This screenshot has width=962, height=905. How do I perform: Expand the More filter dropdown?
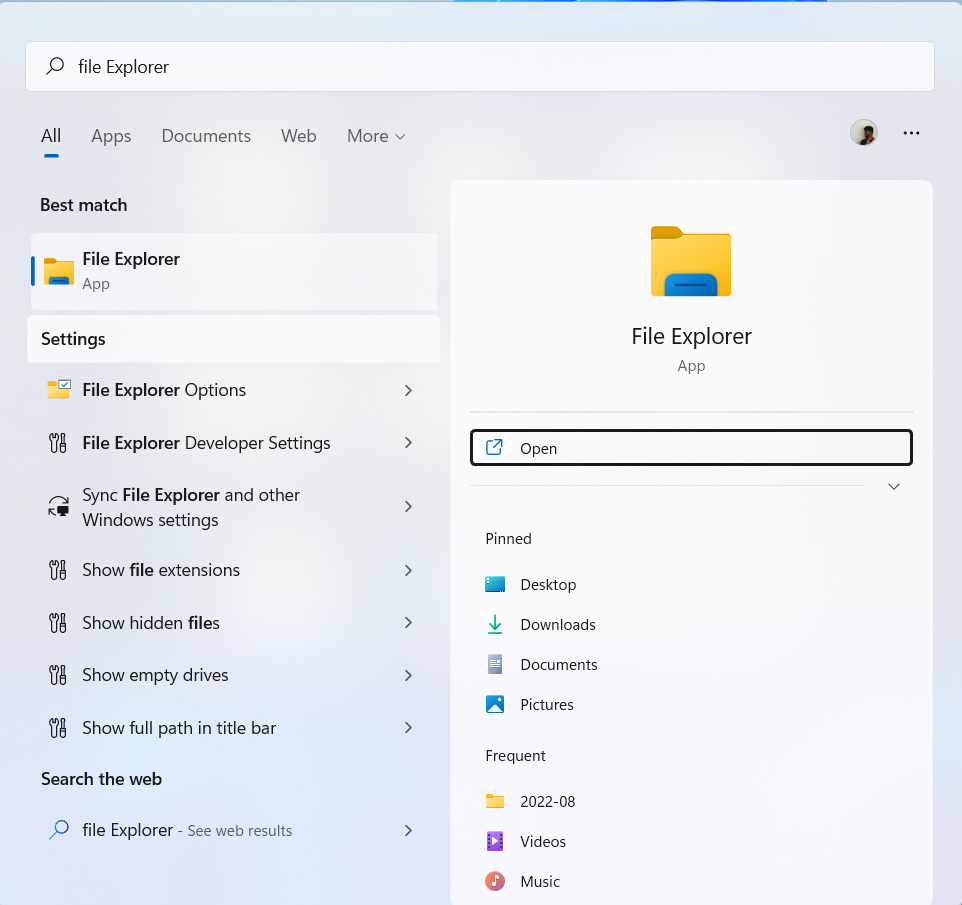(376, 136)
